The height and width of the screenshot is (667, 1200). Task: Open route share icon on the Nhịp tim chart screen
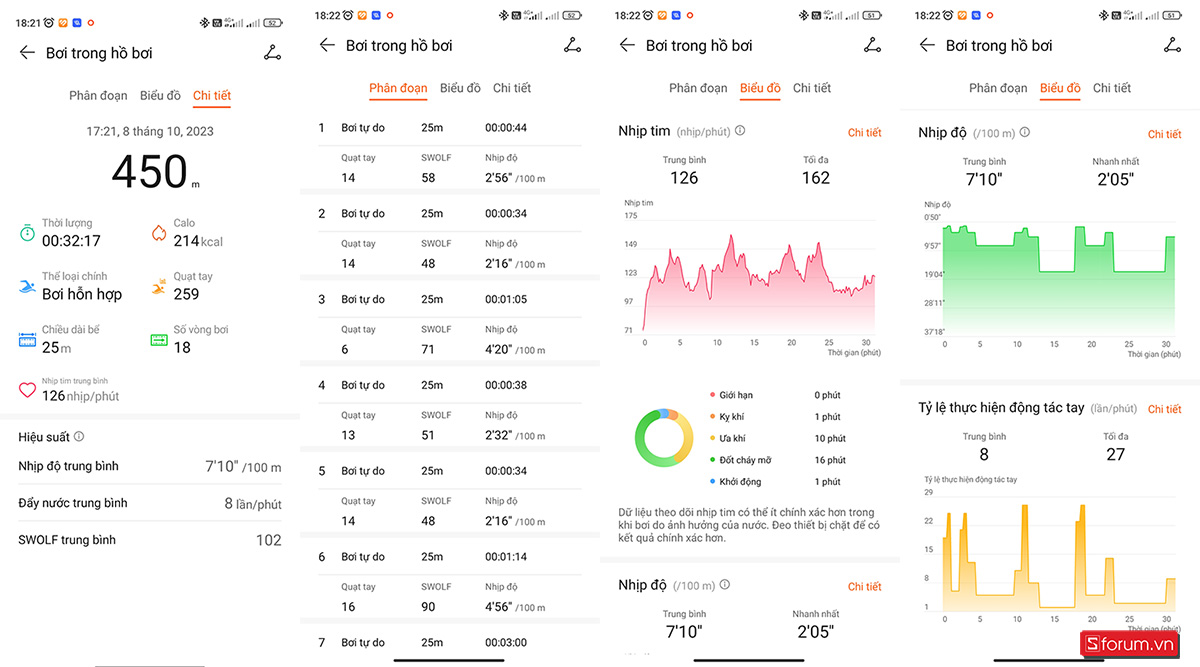click(872, 45)
